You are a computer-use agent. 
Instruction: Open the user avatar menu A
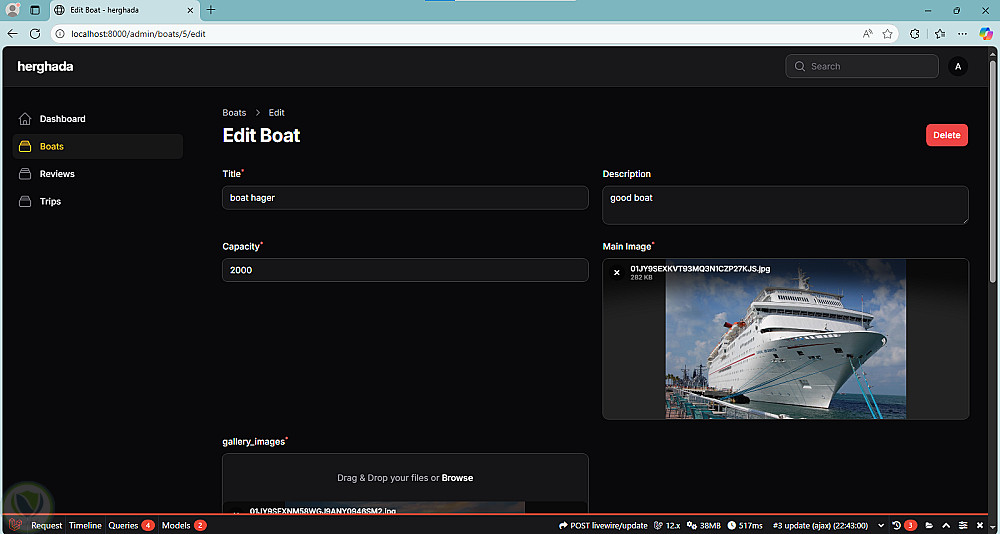(x=958, y=66)
